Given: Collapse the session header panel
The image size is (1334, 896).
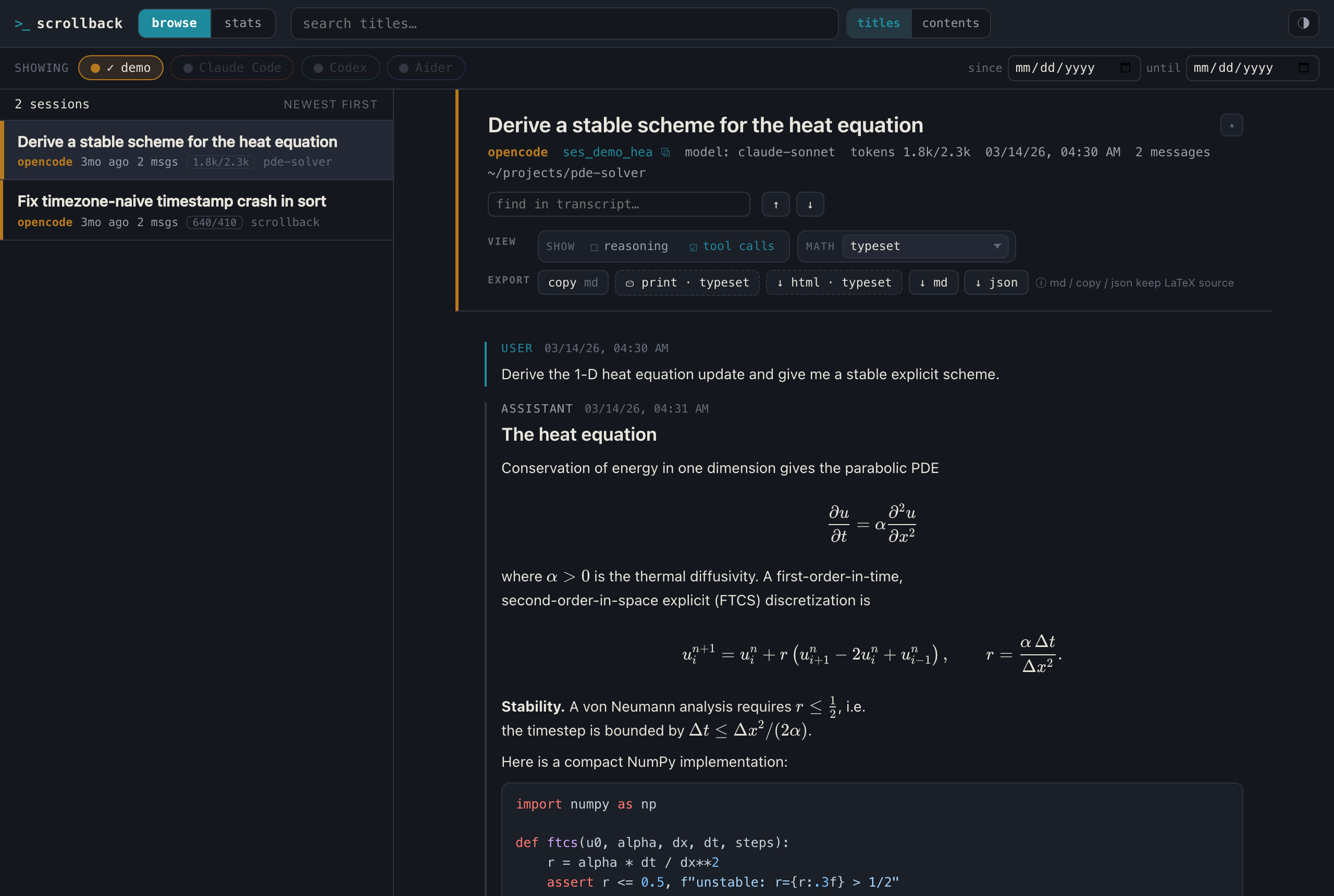Looking at the screenshot, I should point(1232,125).
